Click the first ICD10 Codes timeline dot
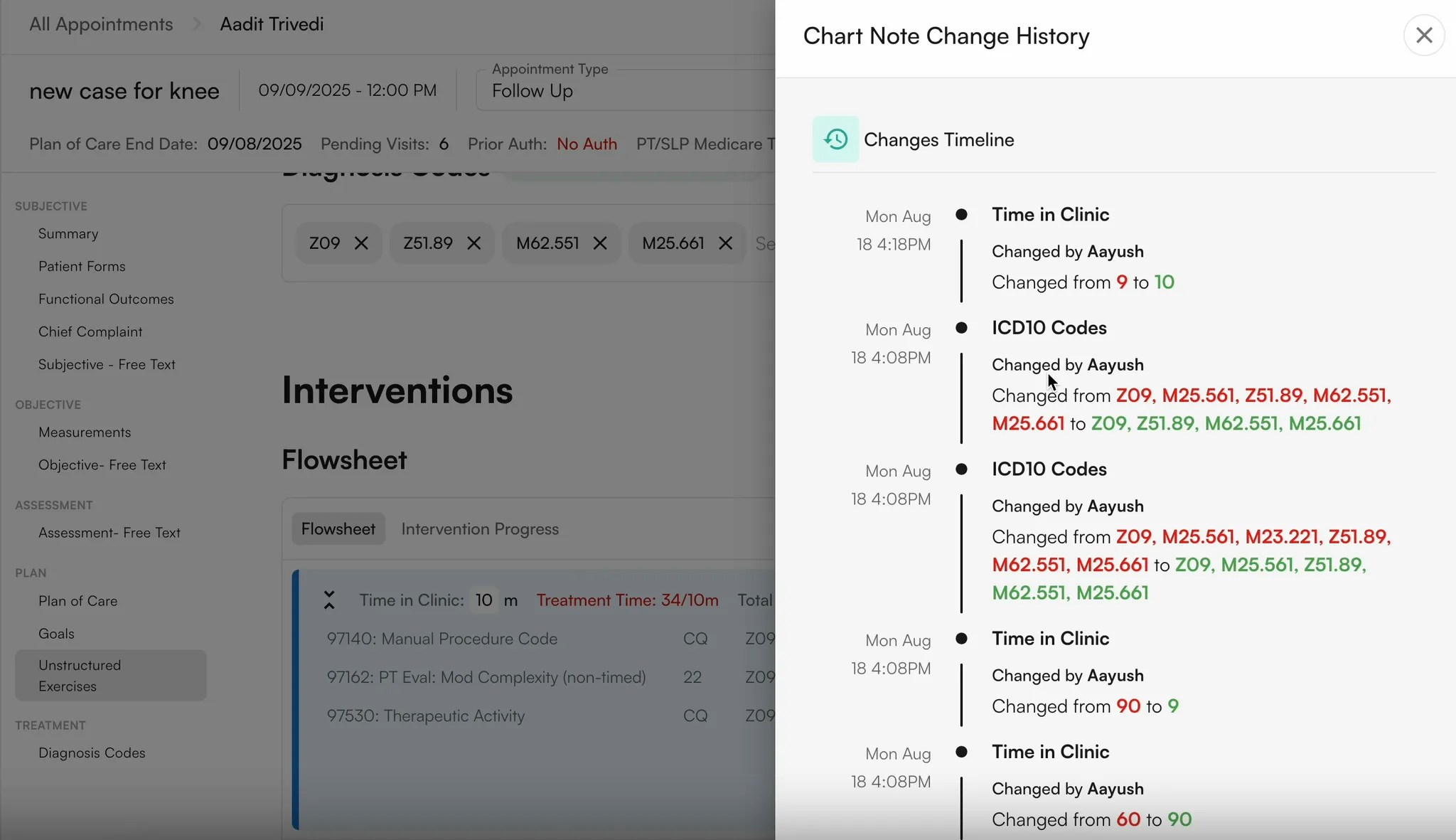Screen dimensions: 1456x840 tap(961, 328)
